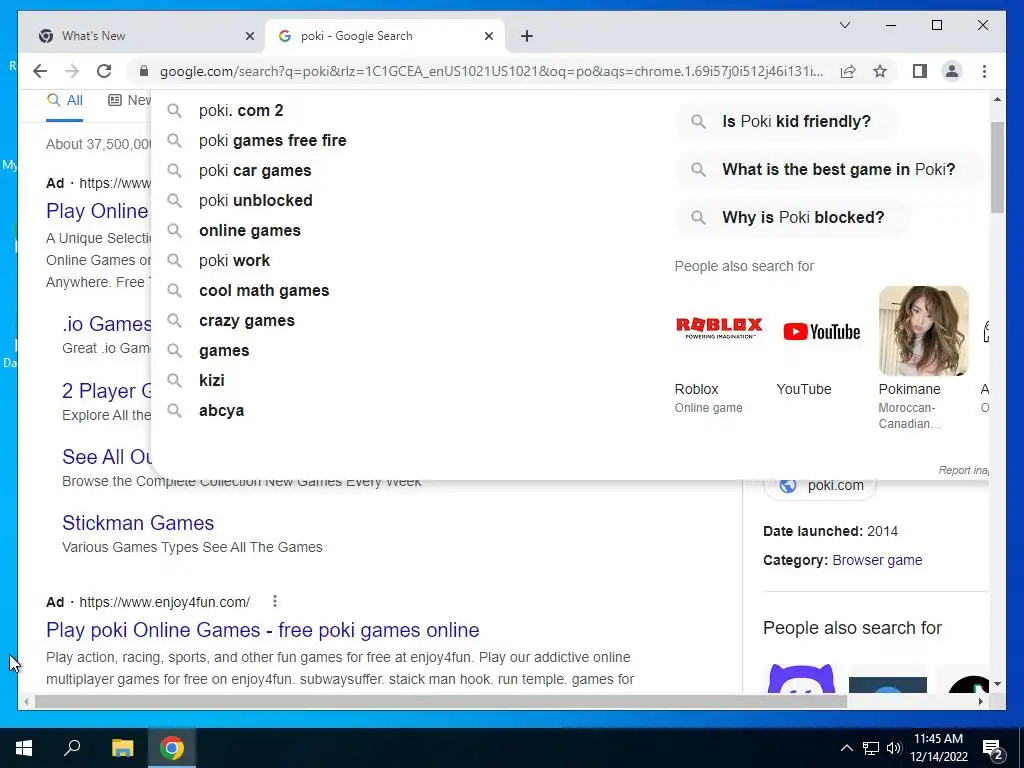Viewport: 1024px width, 768px height.
Task: Open the YouTube logo thumbnail
Action: [x=821, y=330]
